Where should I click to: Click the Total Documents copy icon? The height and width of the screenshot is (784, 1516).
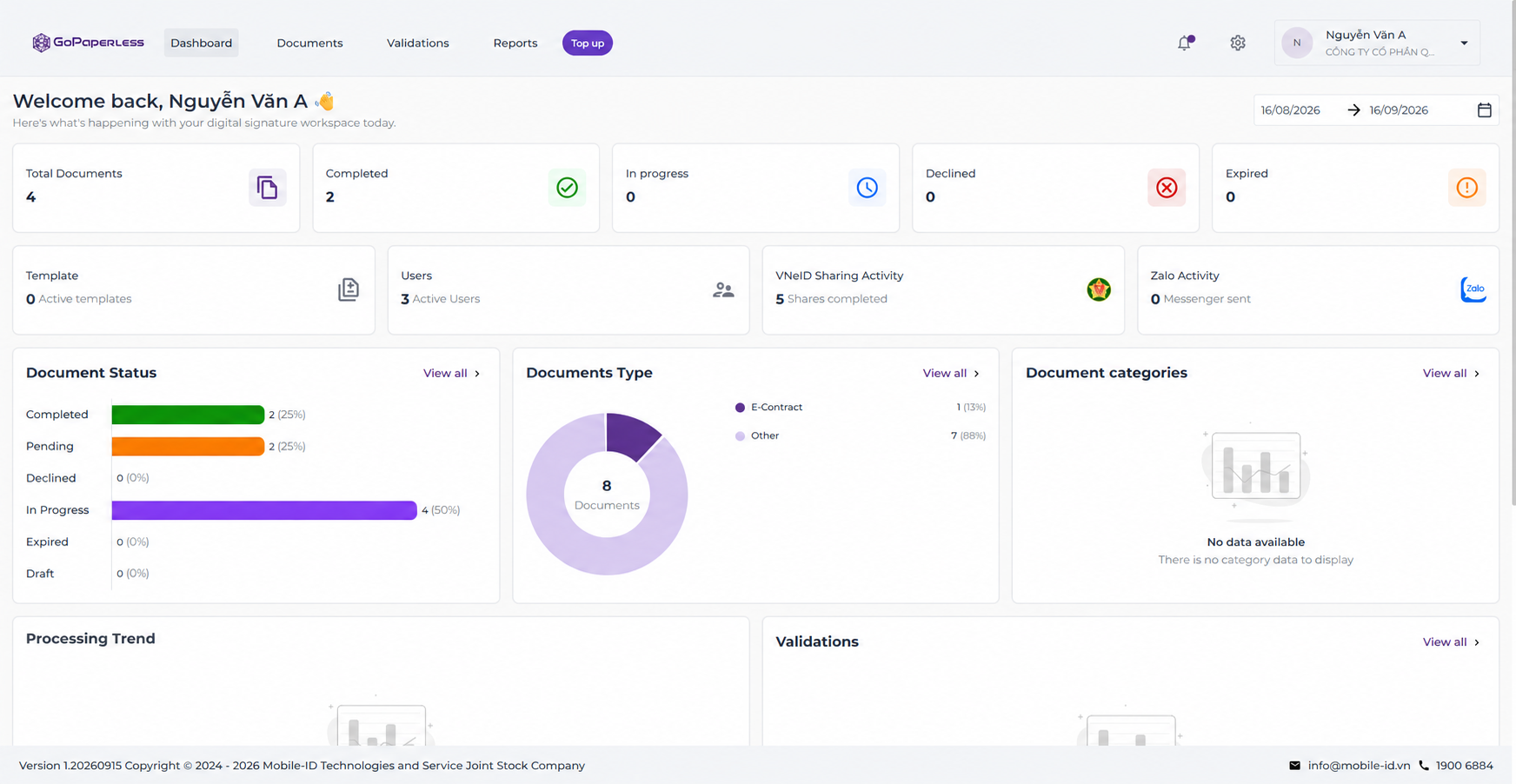tap(267, 188)
